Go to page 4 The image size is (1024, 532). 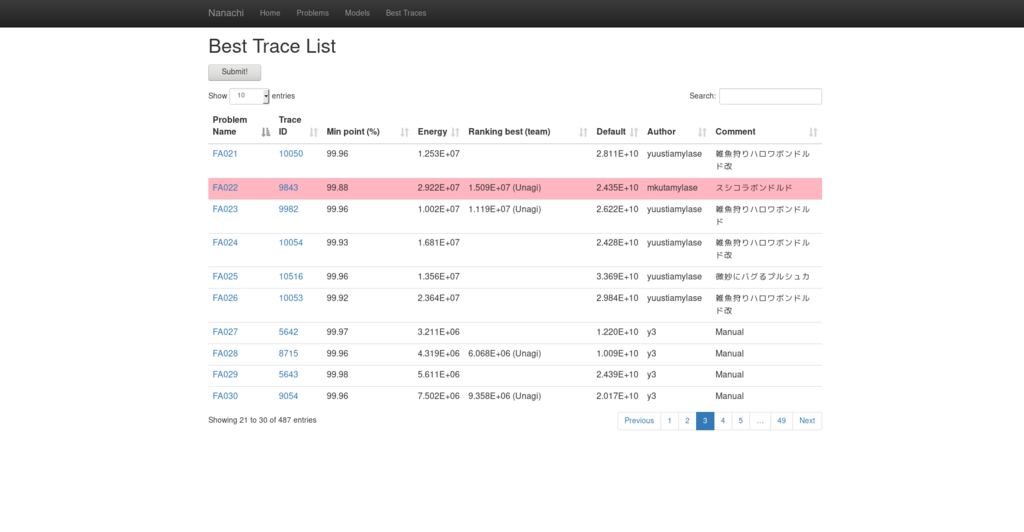point(723,421)
